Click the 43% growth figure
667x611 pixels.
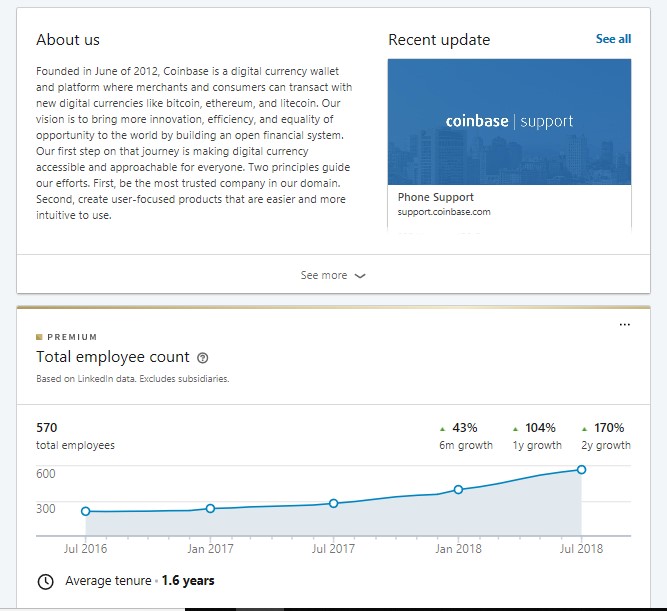[465, 428]
